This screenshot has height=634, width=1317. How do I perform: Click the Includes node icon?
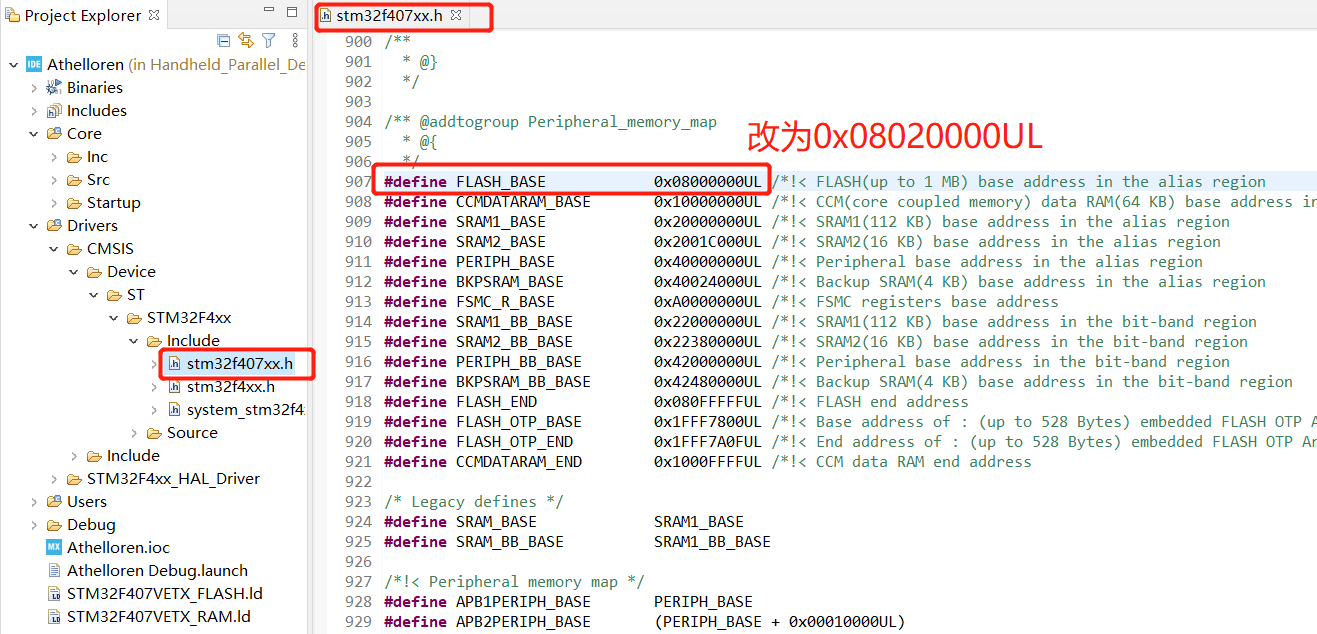pyautogui.click(x=52, y=110)
